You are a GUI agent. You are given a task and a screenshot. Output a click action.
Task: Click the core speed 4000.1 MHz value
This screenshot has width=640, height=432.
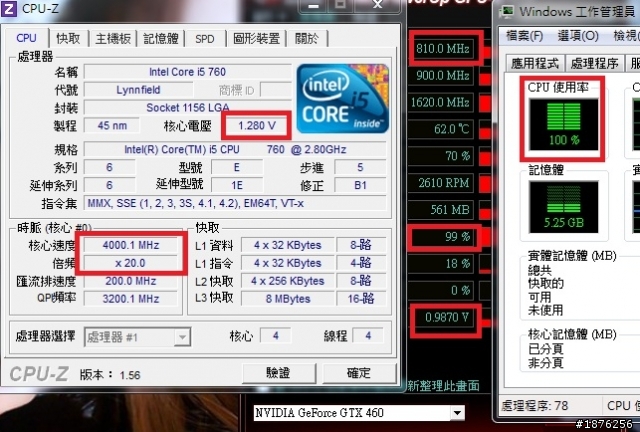click(x=131, y=245)
